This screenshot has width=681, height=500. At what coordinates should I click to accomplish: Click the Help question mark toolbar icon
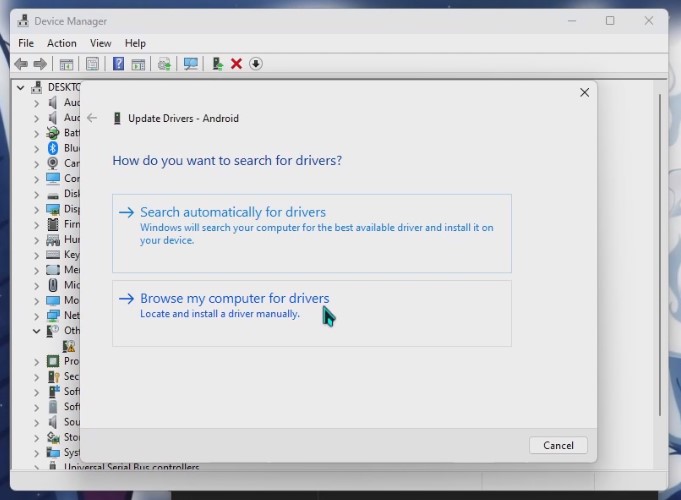[x=118, y=64]
